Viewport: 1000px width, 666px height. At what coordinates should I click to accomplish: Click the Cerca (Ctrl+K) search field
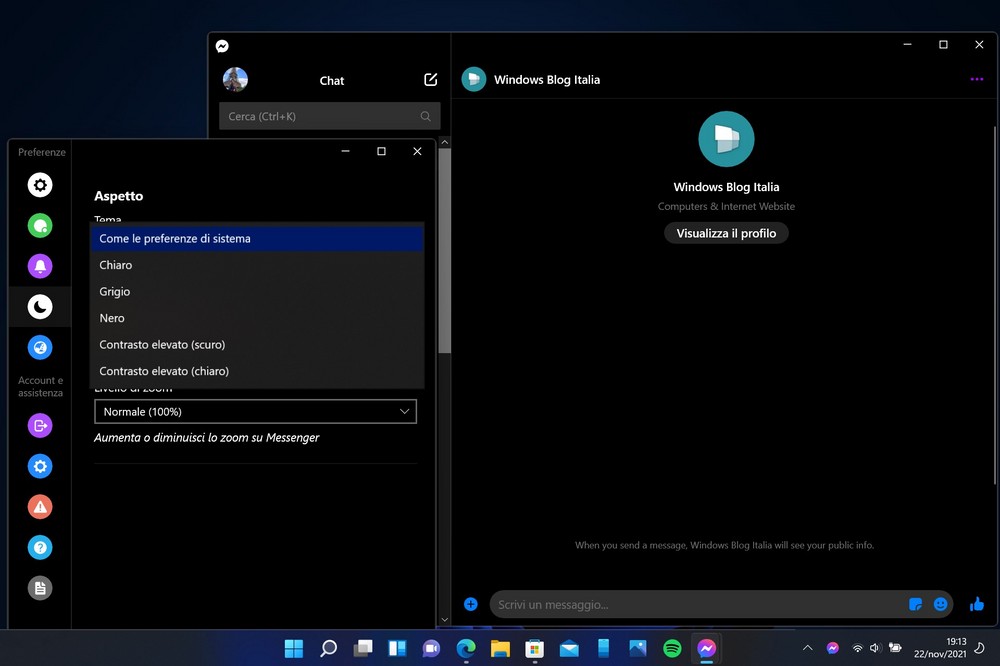pyautogui.click(x=322, y=116)
